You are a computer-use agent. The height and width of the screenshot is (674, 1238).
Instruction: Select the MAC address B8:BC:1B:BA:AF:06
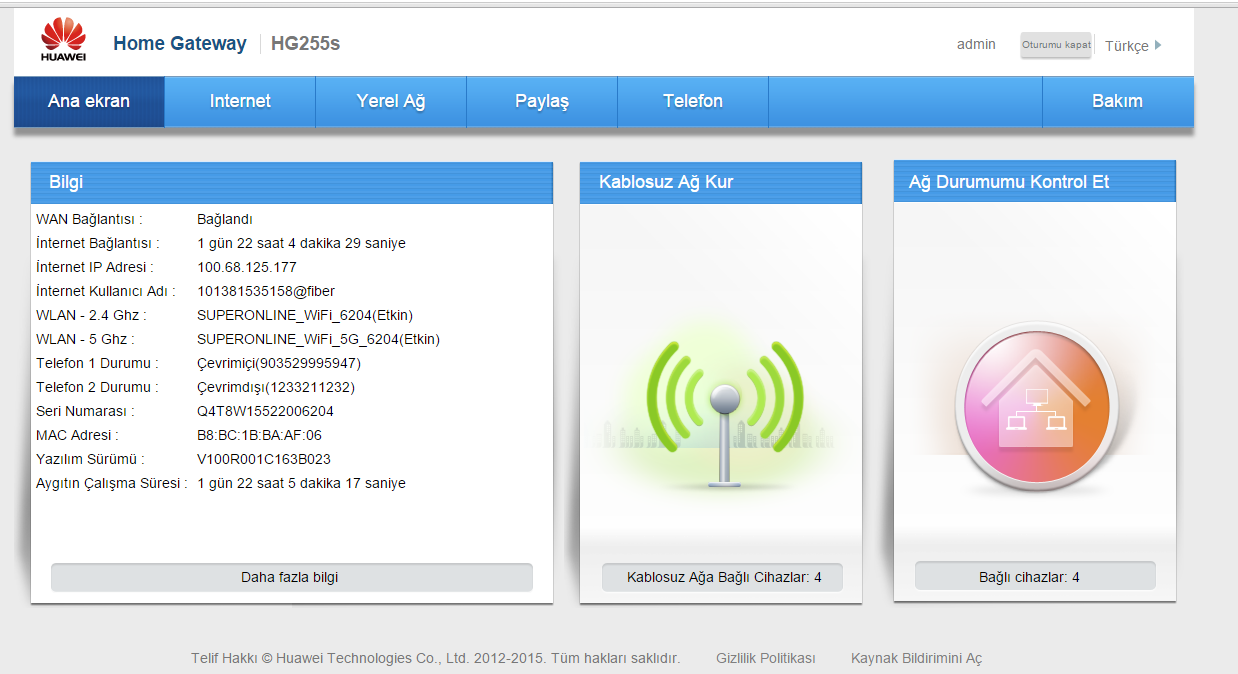point(260,435)
